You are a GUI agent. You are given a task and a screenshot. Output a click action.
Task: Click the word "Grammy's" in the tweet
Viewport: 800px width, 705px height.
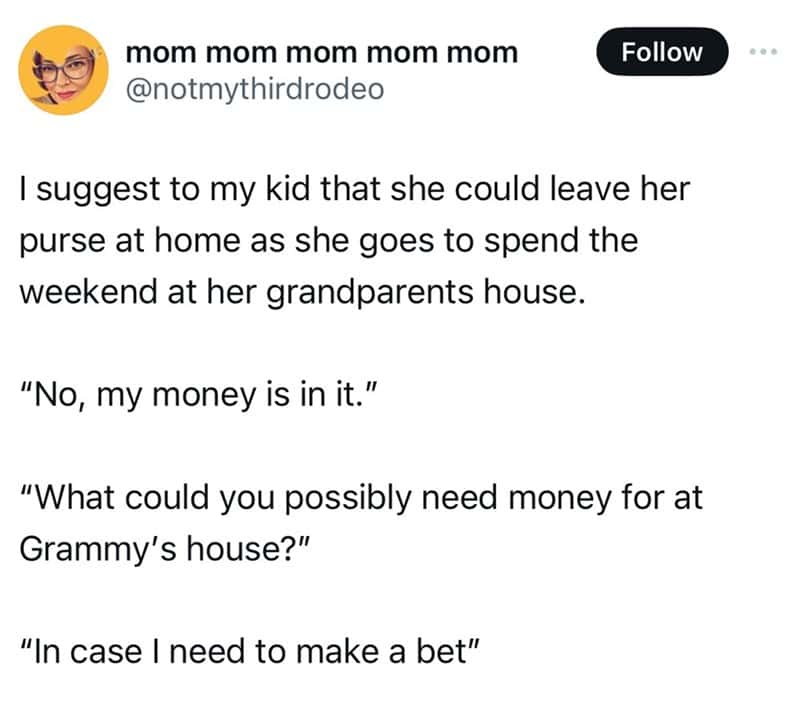pos(98,550)
